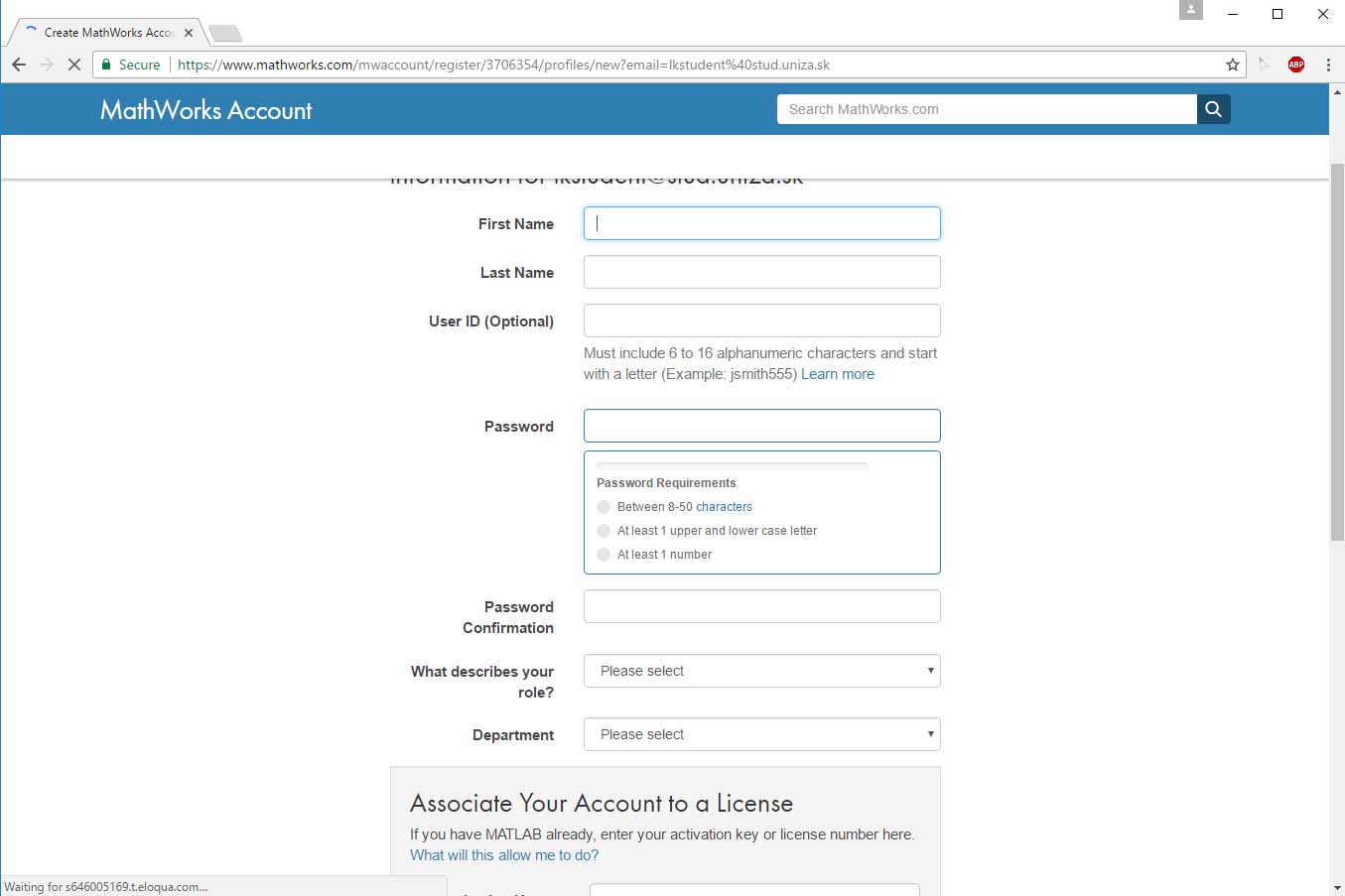Viewport: 1345px width, 896px height.
Task: Click the Chrome user profile icon
Action: coord(1191,10)
